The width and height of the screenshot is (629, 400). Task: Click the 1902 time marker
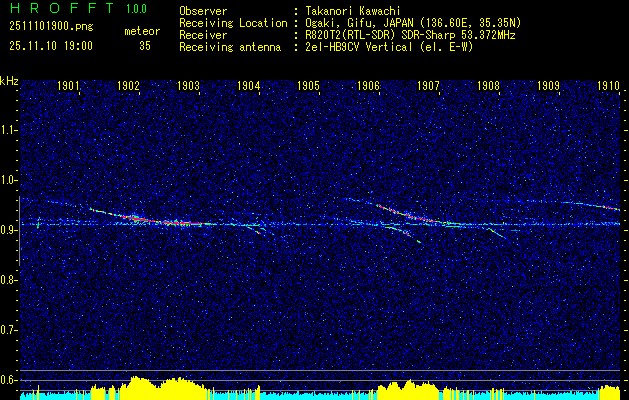(128, 85)
